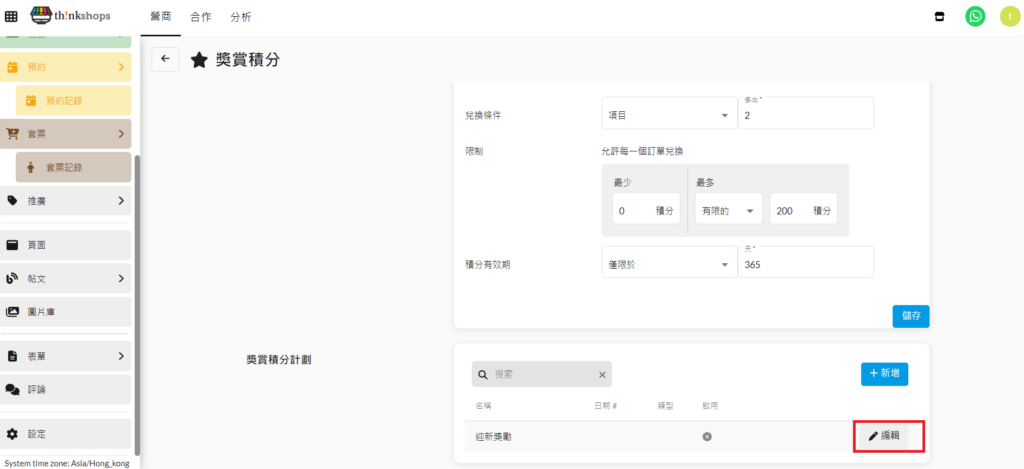Click the WhatsApp icon in header
The width and height of the screenshot is (1024, 469).
(974, 17)
